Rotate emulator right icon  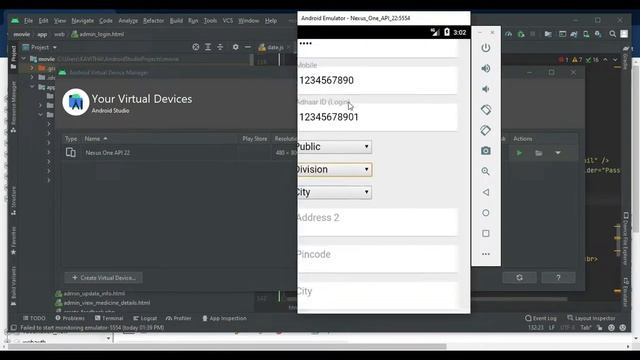pos(486,130)
